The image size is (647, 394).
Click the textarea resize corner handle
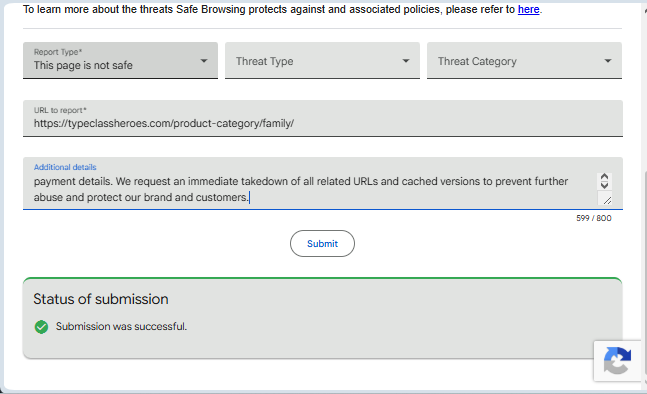pos(607,200)
